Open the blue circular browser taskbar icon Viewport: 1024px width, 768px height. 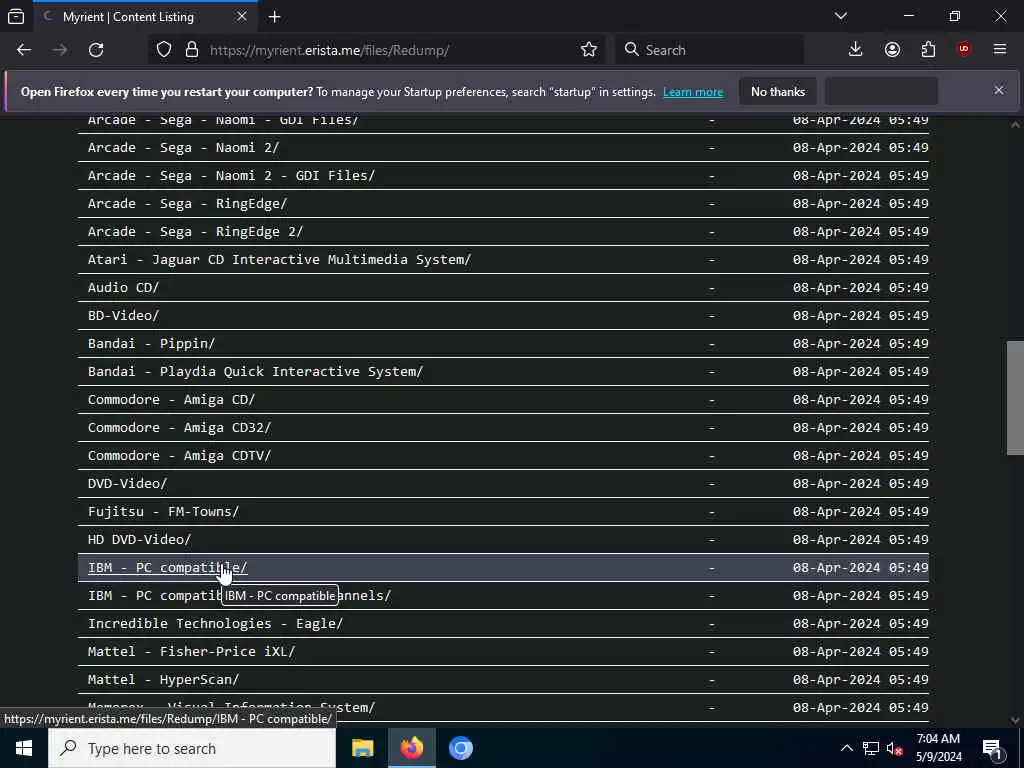pos(460,748)
